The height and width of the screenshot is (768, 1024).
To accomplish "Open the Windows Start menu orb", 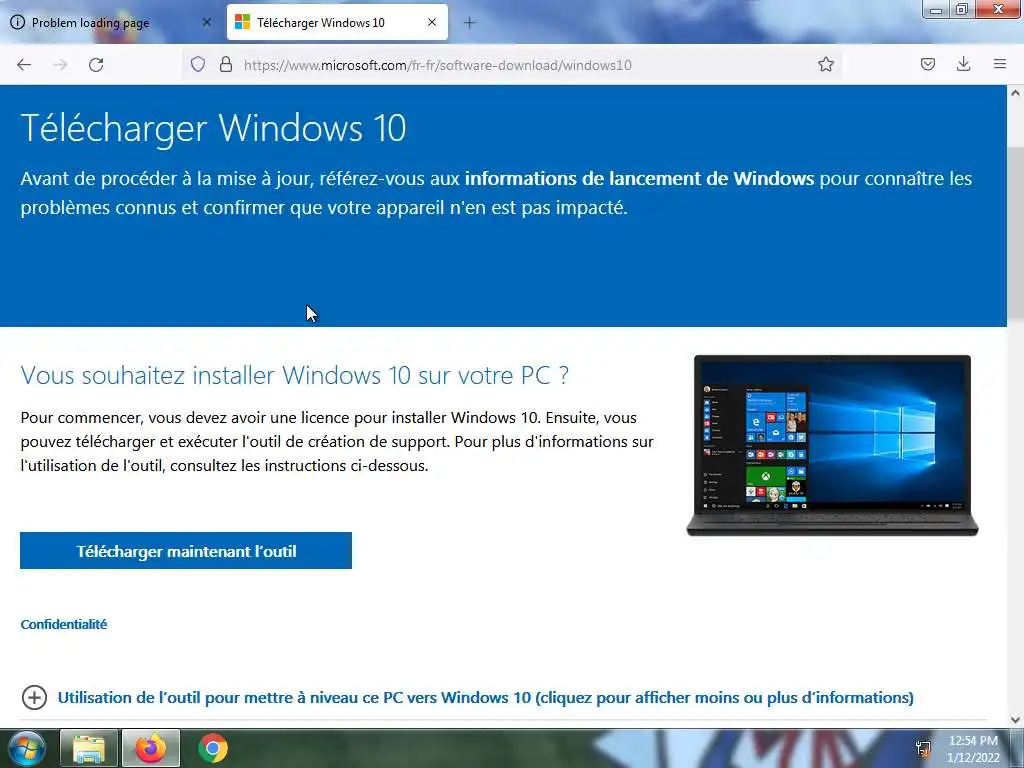I will pos(27,748).
